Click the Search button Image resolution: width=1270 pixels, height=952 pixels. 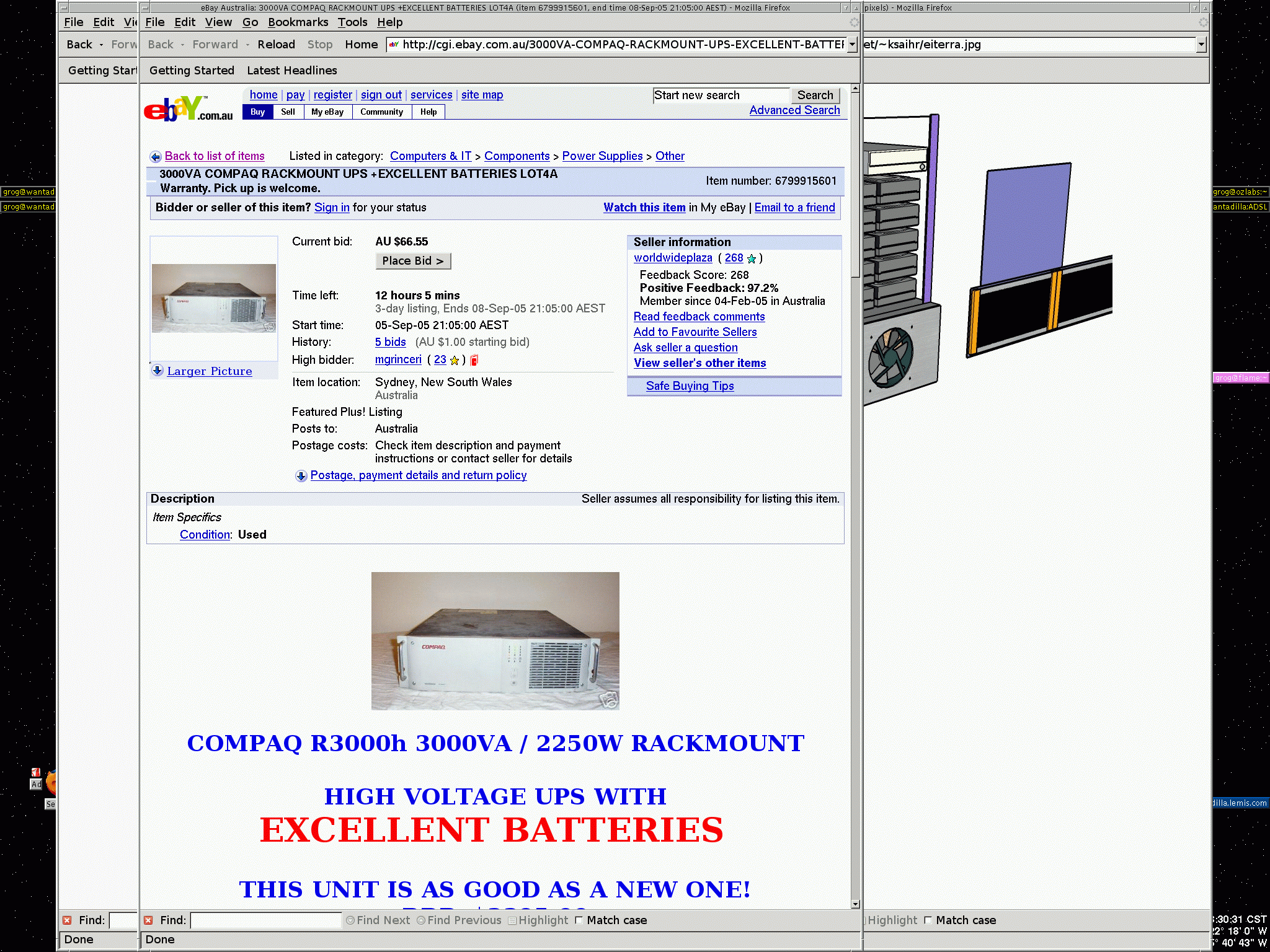[x=815, y=95]
